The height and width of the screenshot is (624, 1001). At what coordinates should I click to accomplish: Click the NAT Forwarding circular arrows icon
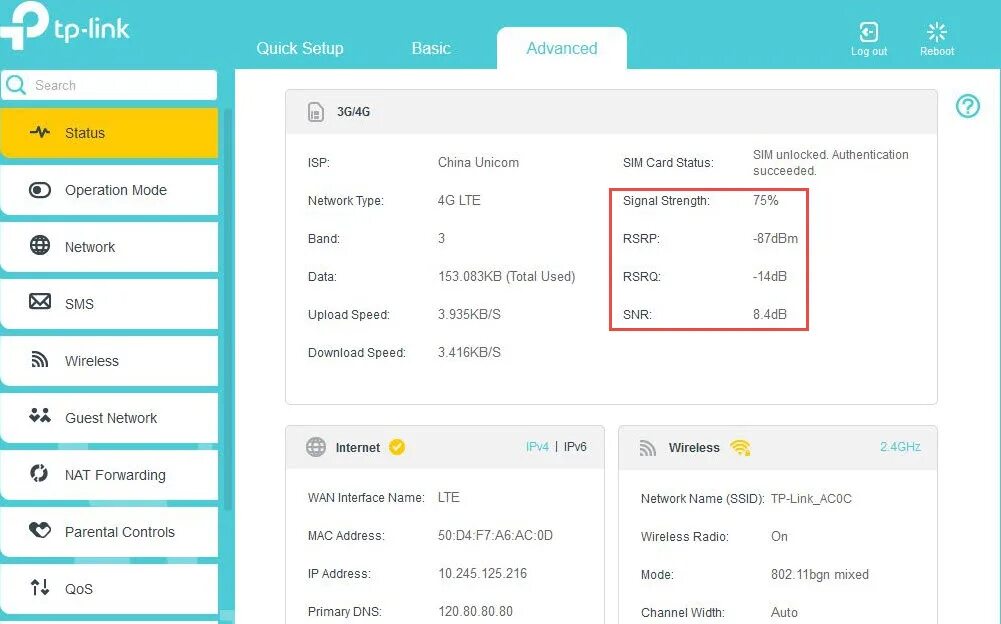[x=39, y=473]
